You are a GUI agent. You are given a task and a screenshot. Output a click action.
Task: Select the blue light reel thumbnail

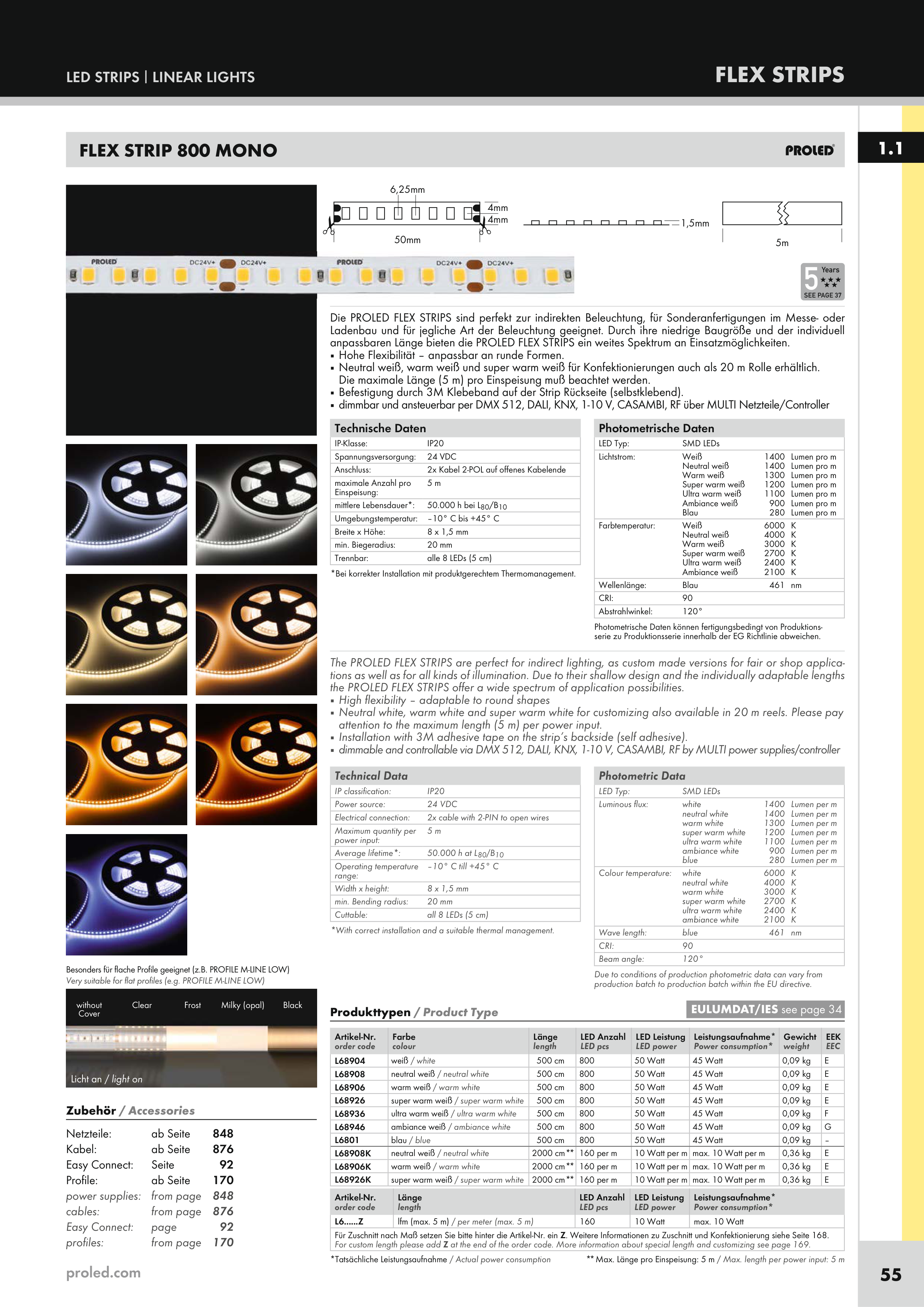(127, 894)
